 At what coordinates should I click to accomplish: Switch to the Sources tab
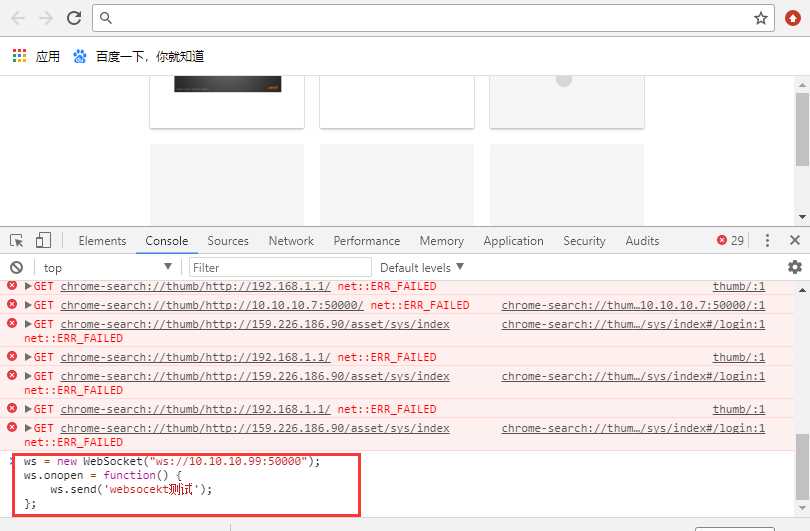point(228,241)
